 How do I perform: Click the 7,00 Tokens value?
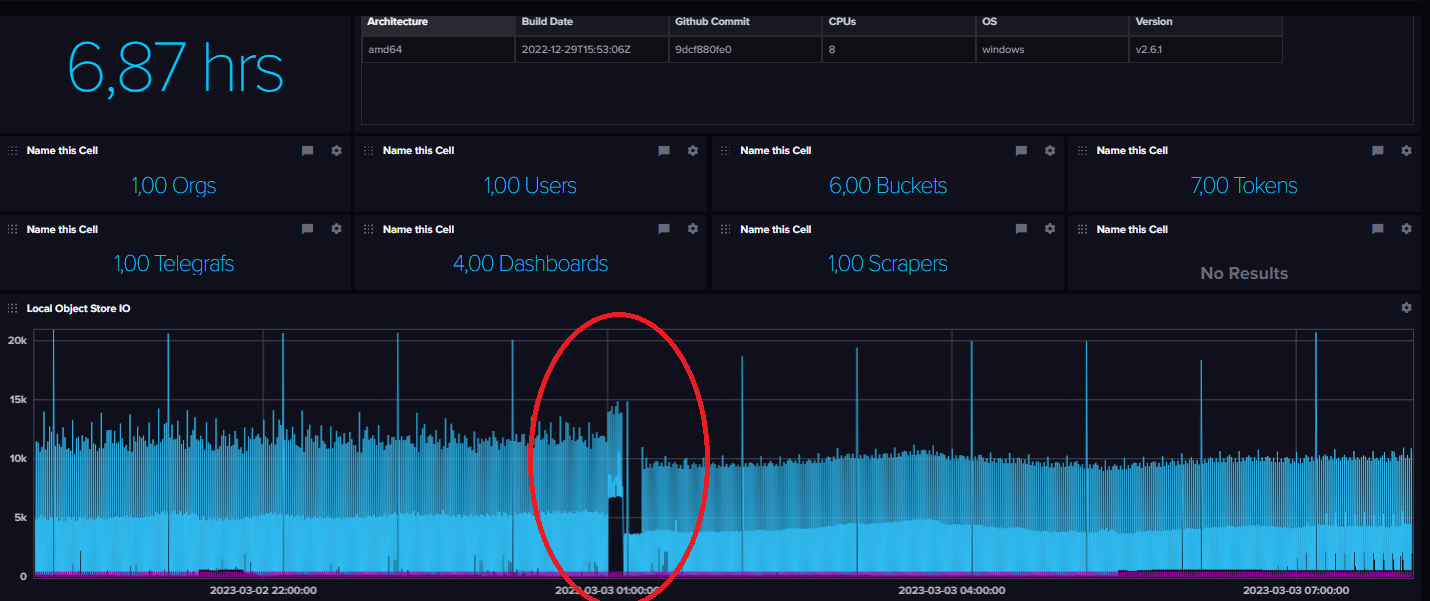point(1244,185)
